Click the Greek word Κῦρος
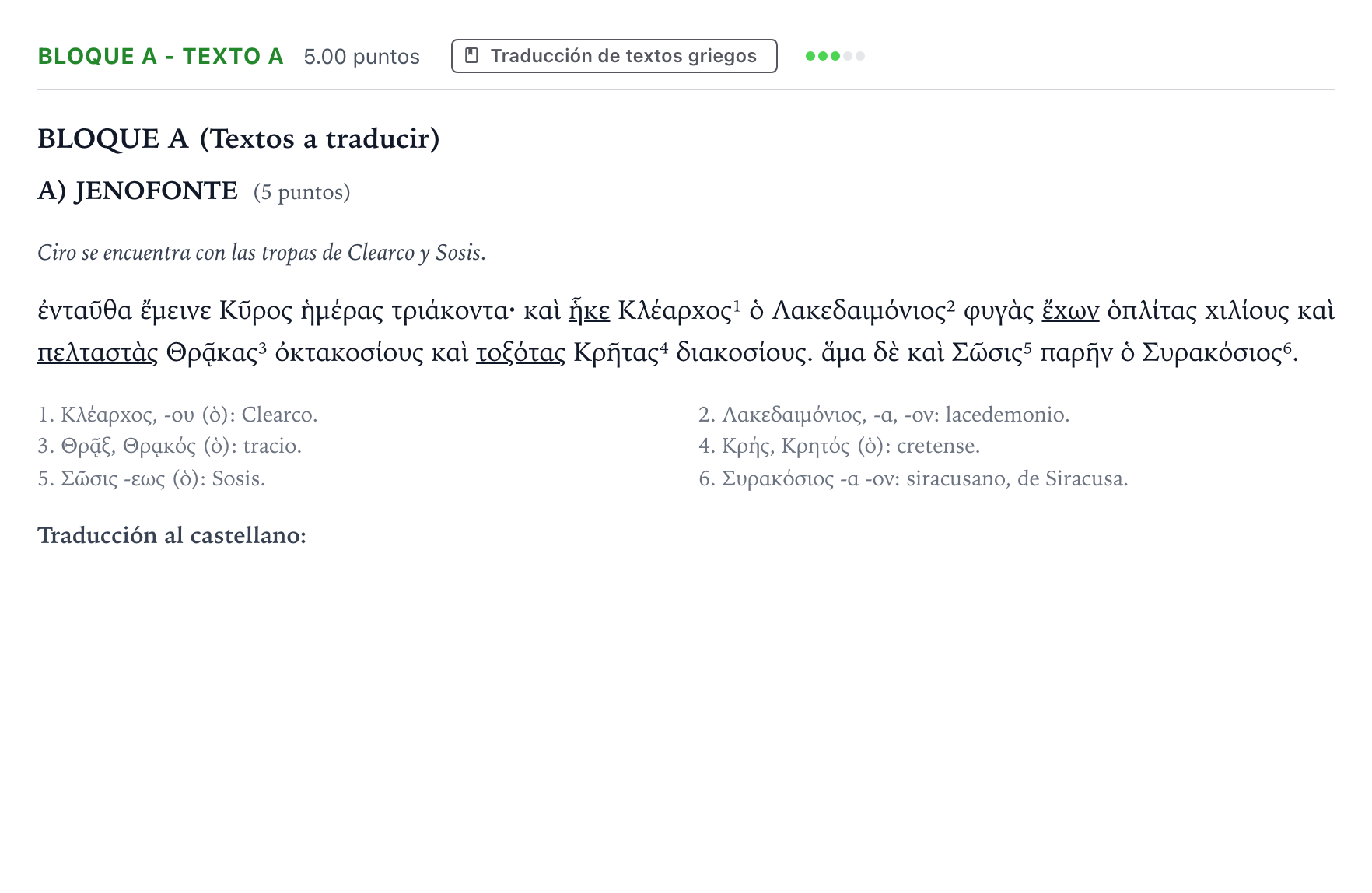Screen dimensions: 1372x893 pos(256,310)
